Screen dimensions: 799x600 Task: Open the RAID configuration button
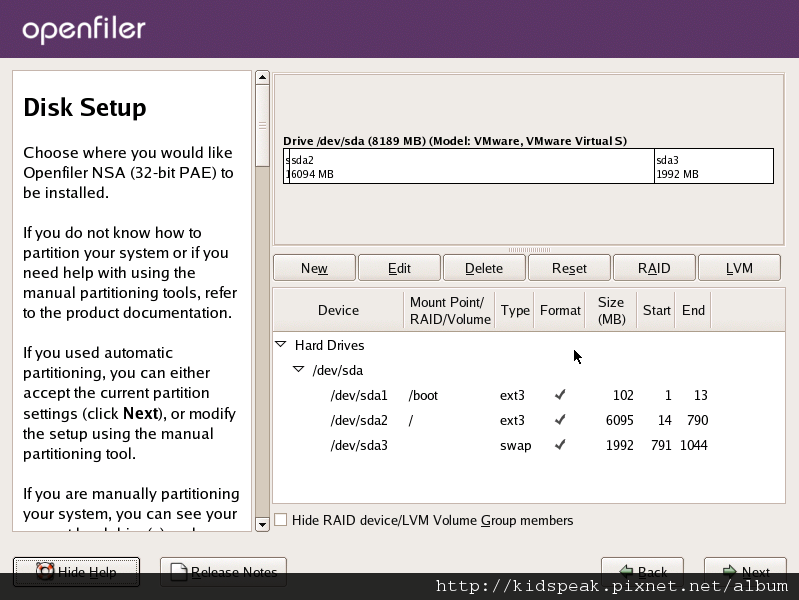click(654, 268)
